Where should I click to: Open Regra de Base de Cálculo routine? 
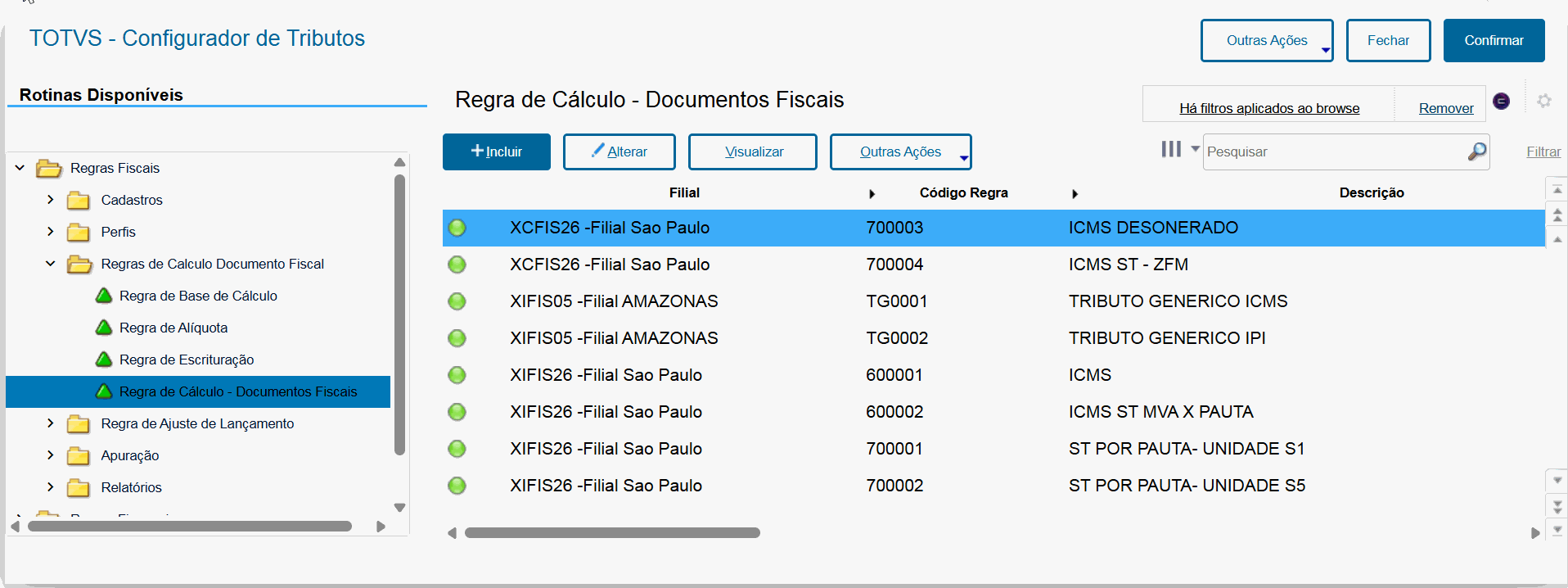coord(198,296)
